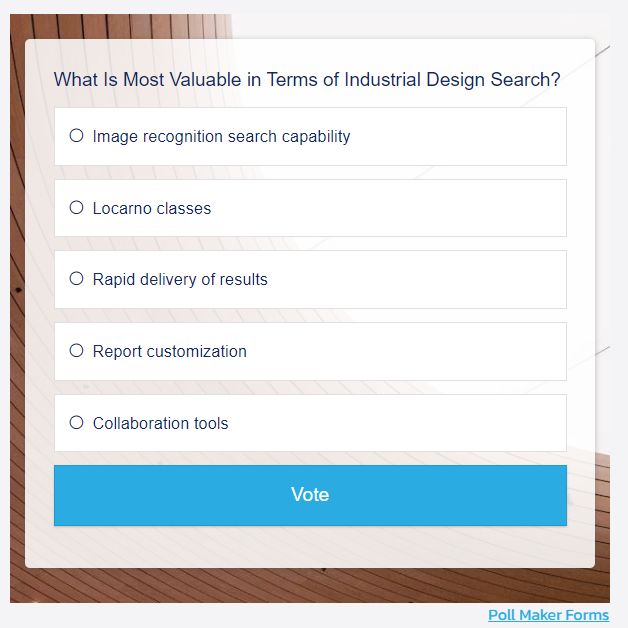
Task: Click the "Collaboration tools" option text
Action: click(160, 423)
